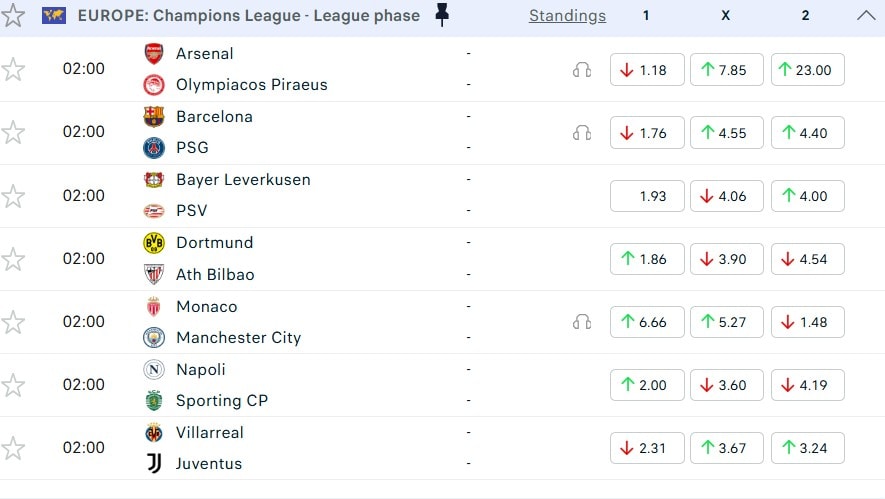Toggle favorite star for Villarreal vs Juventus
The width and height of the screenshot is (885, 499).
13,448
